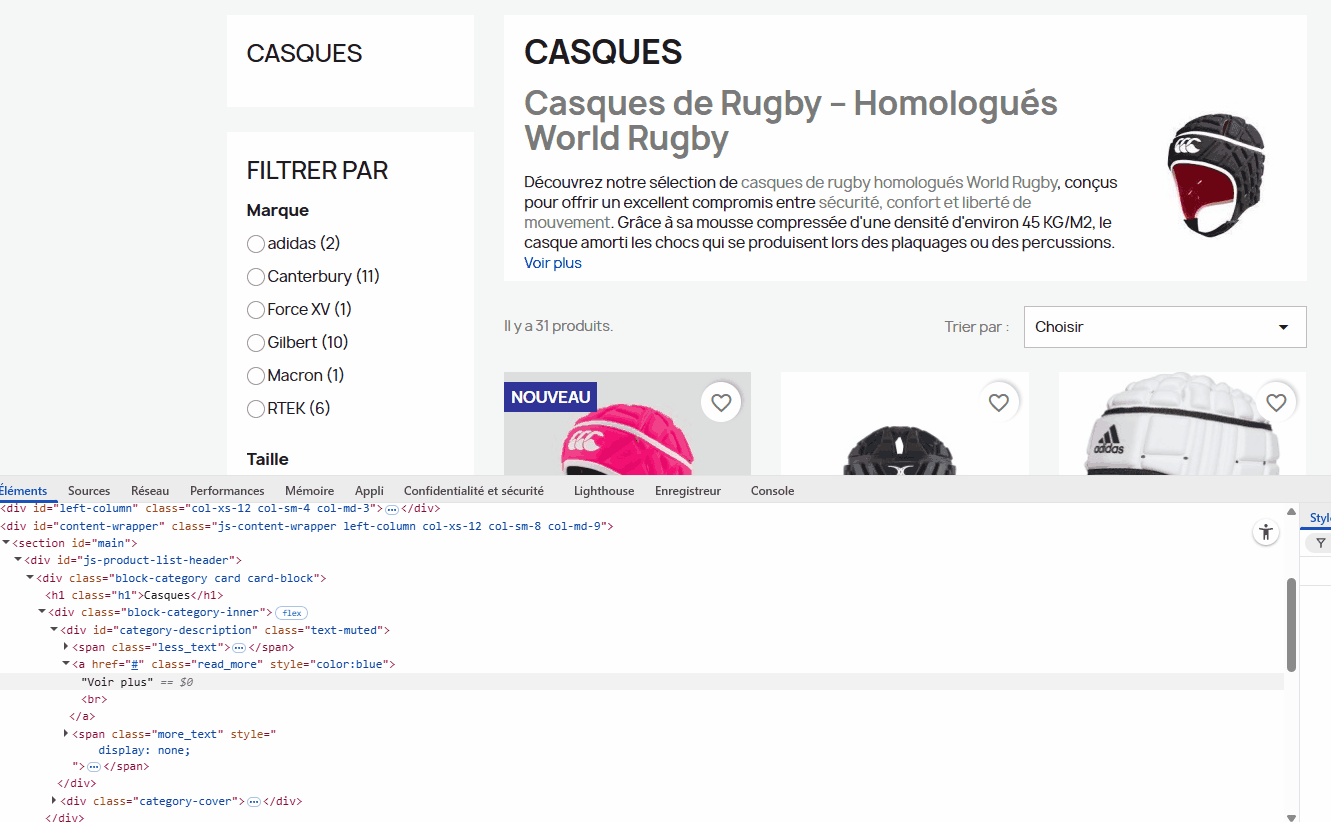Click the wishlist heart on the black helmet
Image resolution: width=1331 pixels, height=822 pixels.
click(998, 402)
